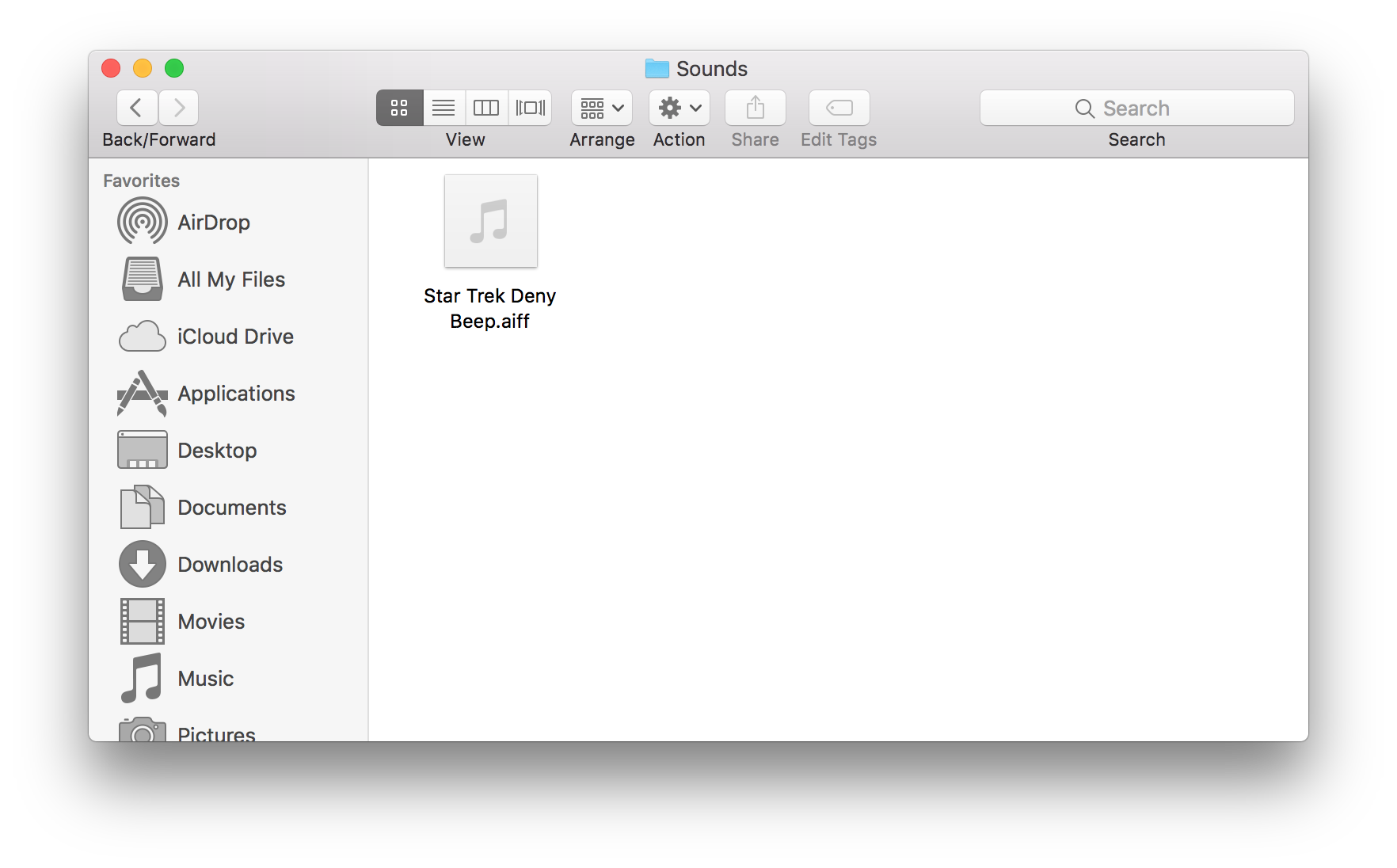This screenshot has width=1397, height=868.
Task: Switch to Cover Flow view
Action: click(531, 108)
